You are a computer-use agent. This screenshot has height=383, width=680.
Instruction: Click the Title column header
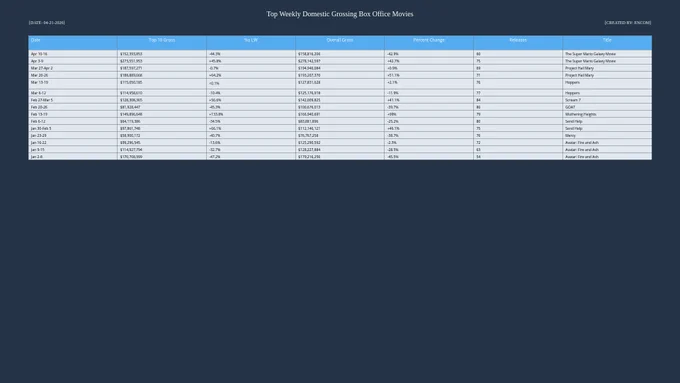pos(607,43)
